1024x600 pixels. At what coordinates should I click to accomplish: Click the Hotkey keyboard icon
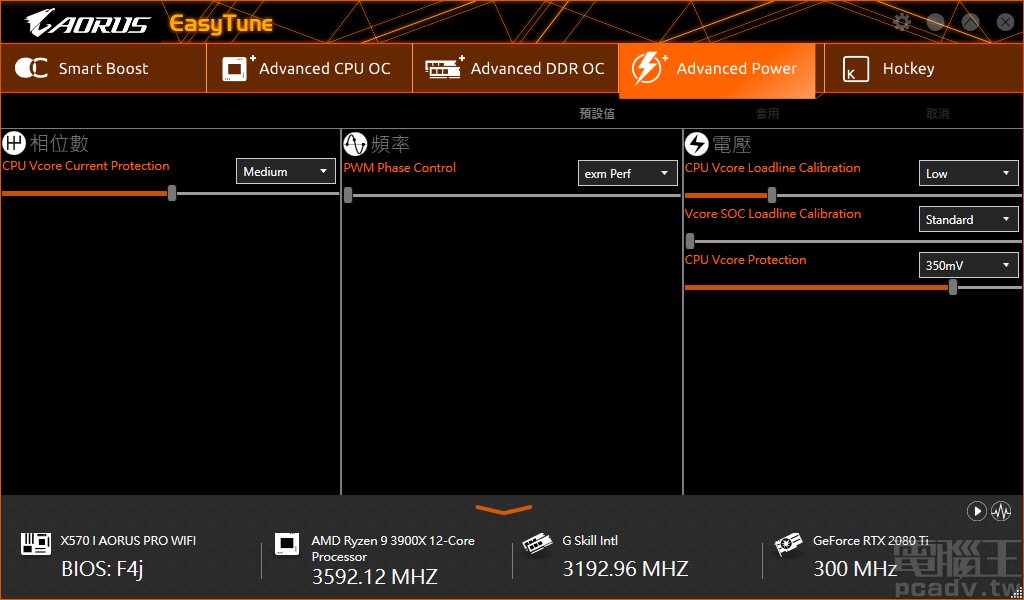[x=856, y=70]
